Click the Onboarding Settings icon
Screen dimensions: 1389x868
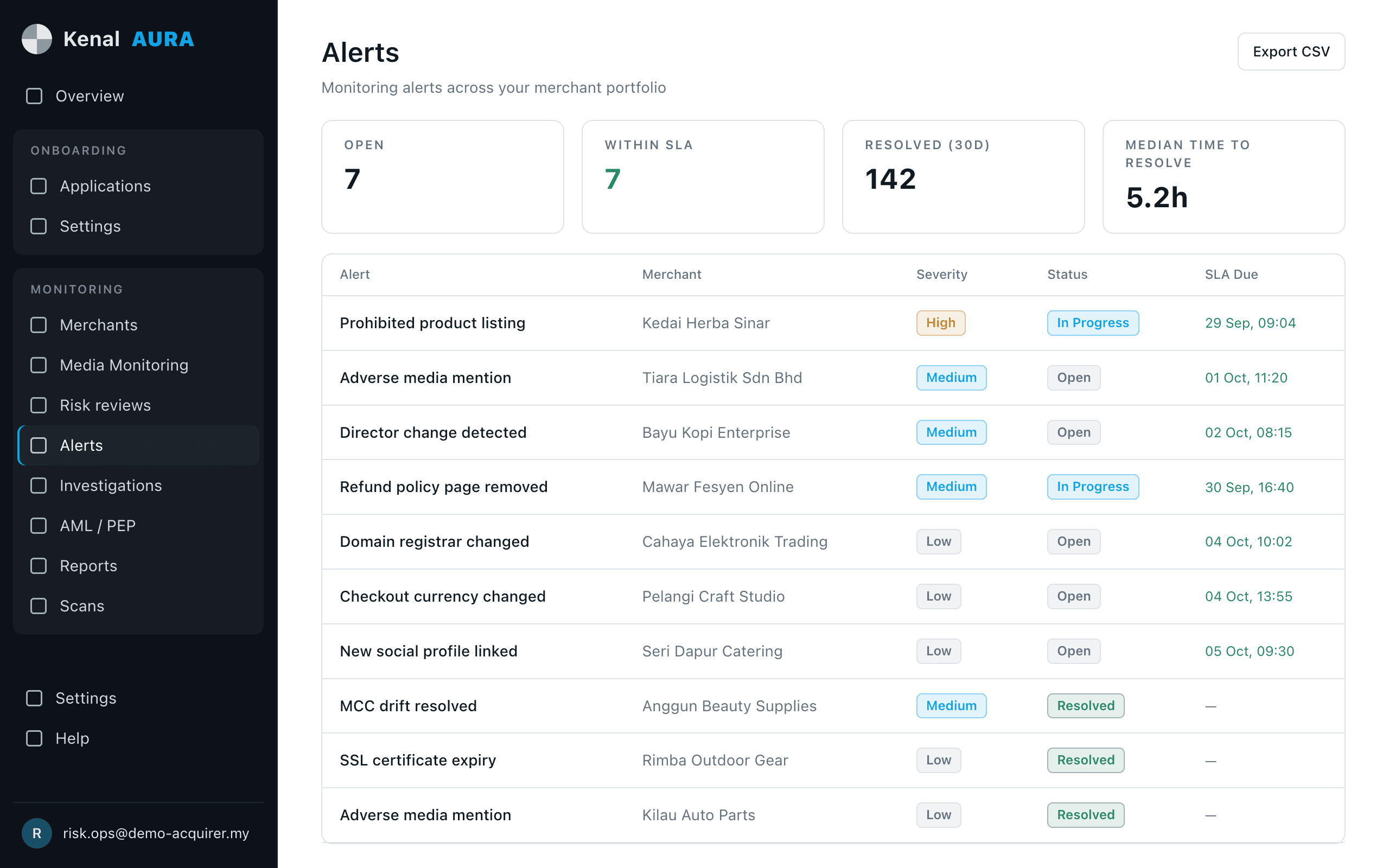pyautogui.click(x=39, y=226)
